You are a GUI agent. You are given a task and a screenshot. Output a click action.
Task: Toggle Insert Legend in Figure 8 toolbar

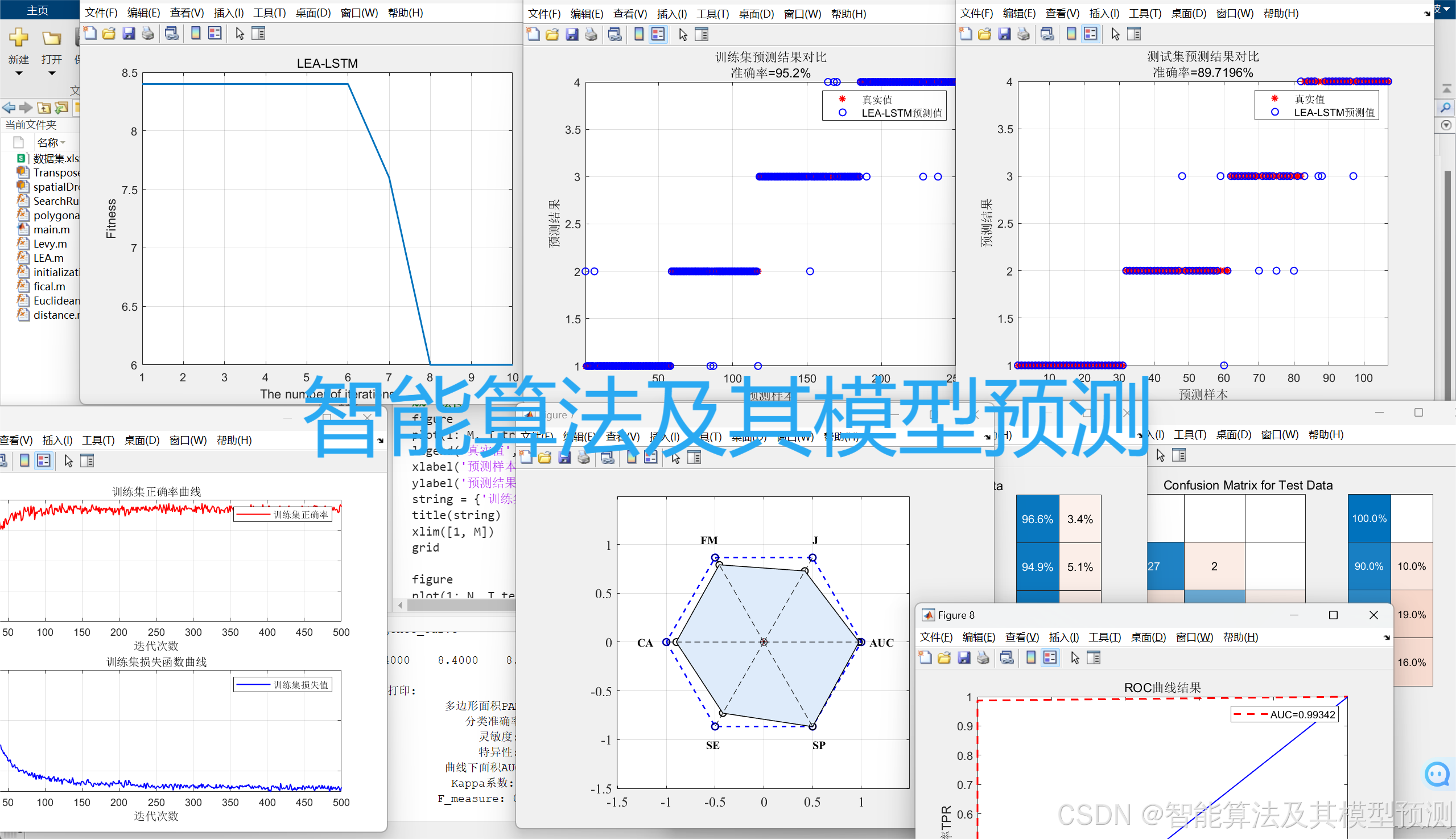(1050, 657)
